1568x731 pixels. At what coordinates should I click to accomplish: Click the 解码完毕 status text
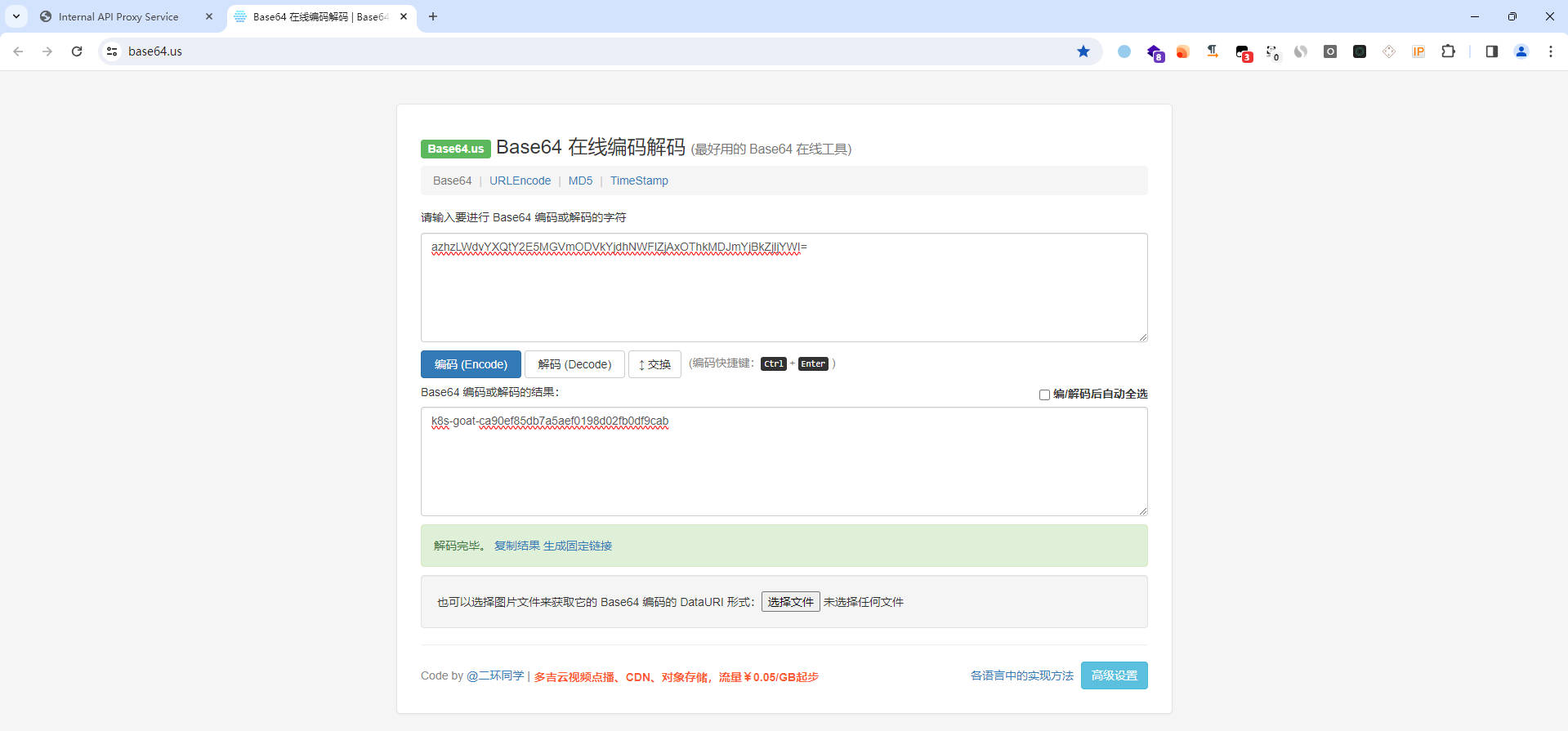coord(460,546)
